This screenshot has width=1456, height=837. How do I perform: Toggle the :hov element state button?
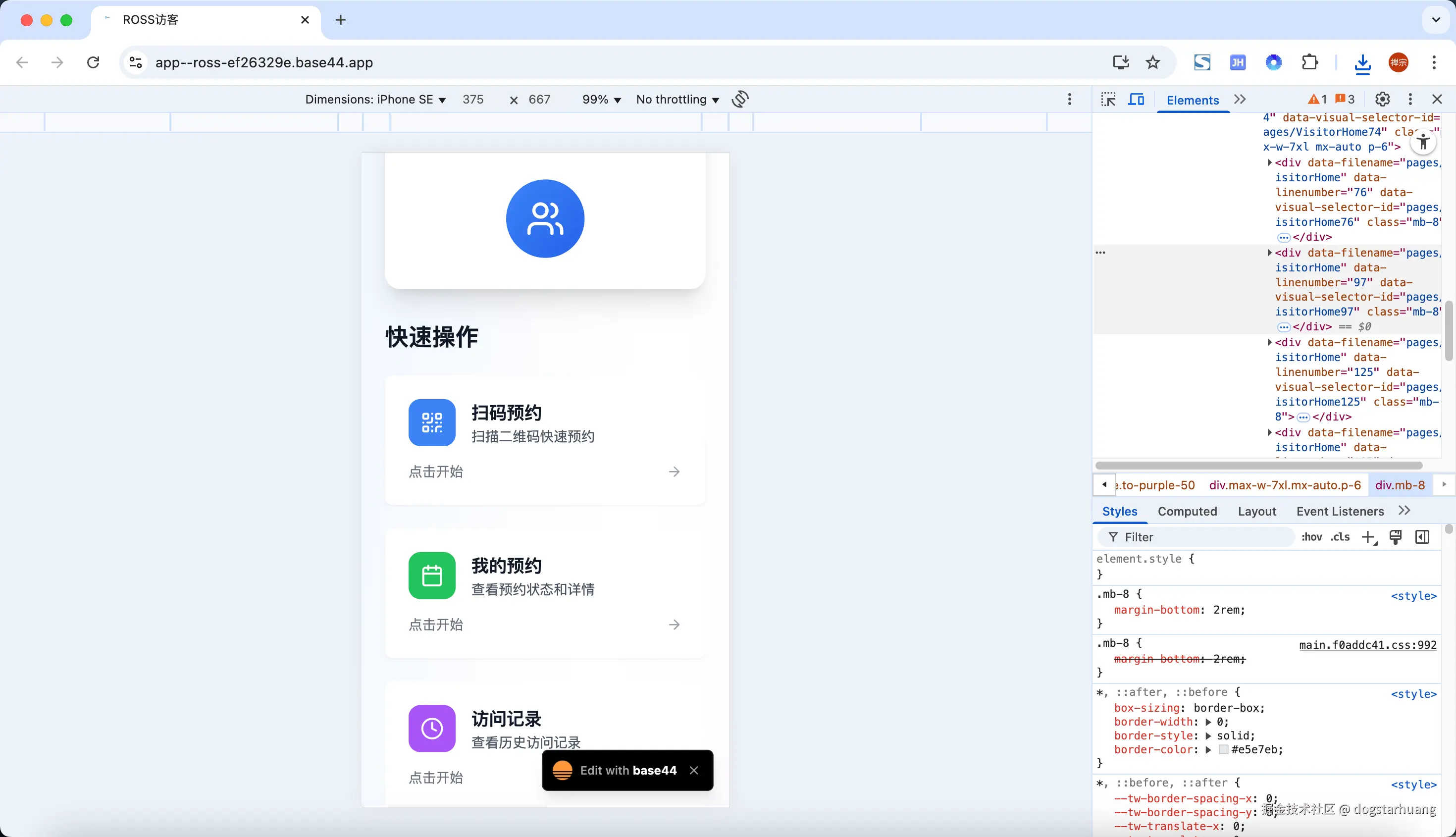[x=1311, y=537]
